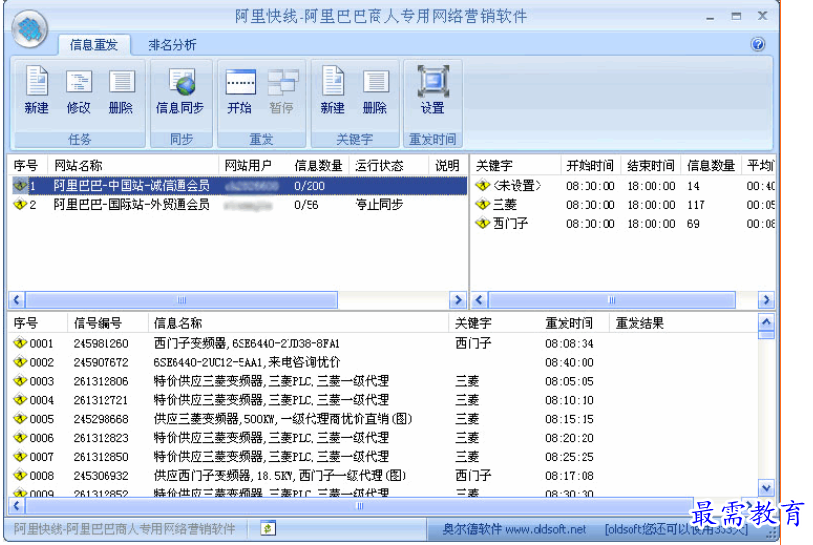Image resolution: width=813 pixels, height=545 pixels.
Task: Sort by 信息数量 header in site list
Action: pyautogui.click(x=318, y=165)
